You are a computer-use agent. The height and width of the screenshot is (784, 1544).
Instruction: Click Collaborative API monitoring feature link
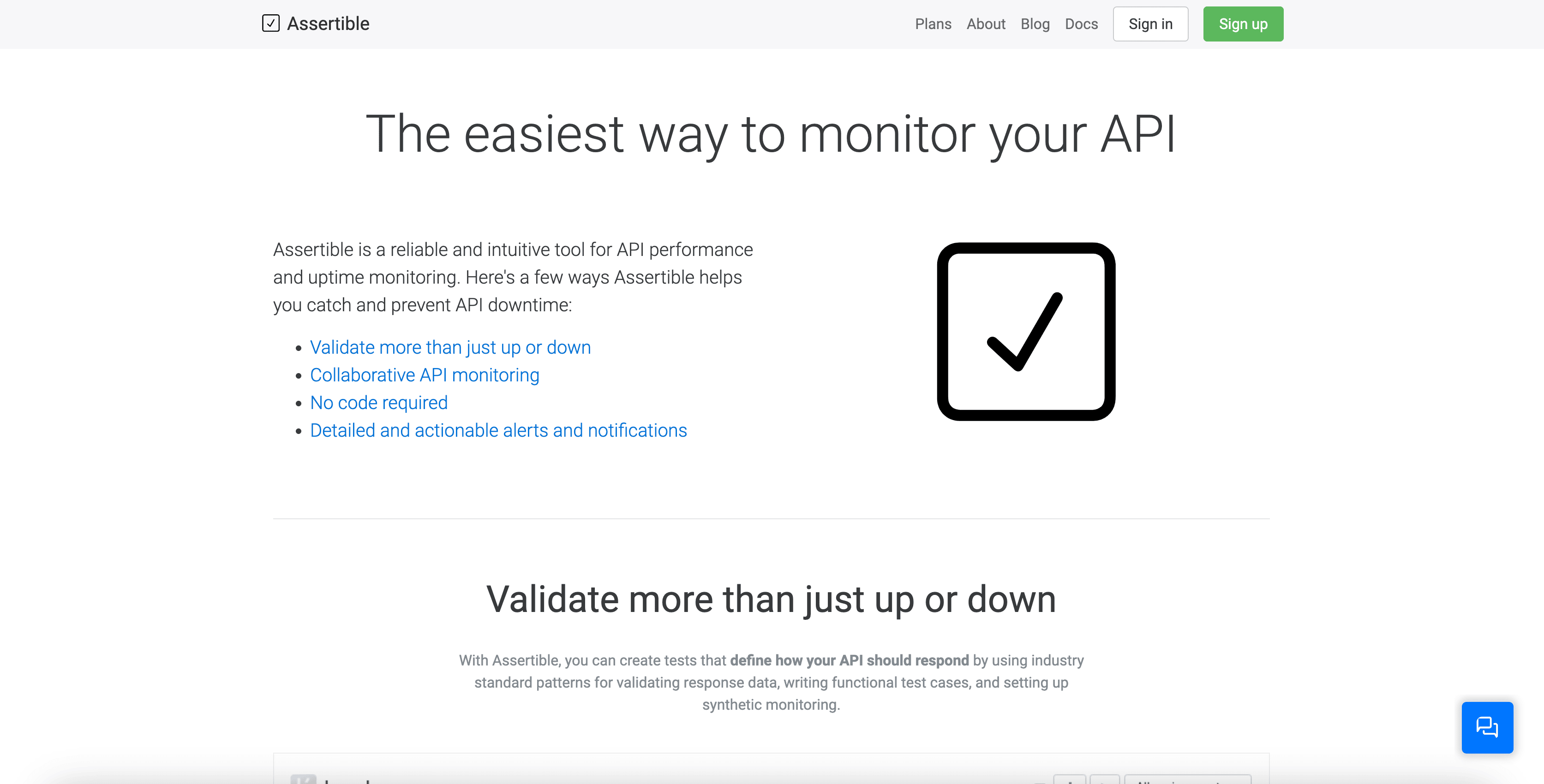(x=425, y=375)
